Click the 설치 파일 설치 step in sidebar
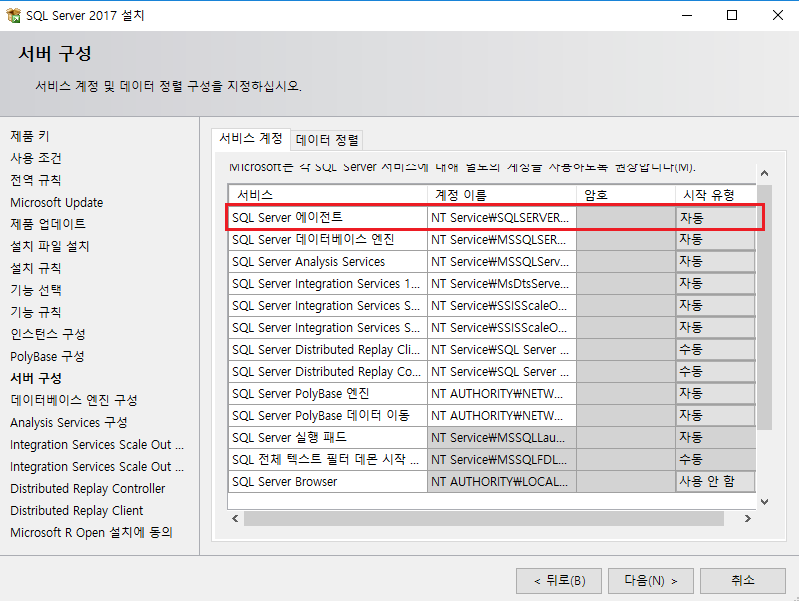This screenshot has height=601, width=799. click(x=50, y=246)
